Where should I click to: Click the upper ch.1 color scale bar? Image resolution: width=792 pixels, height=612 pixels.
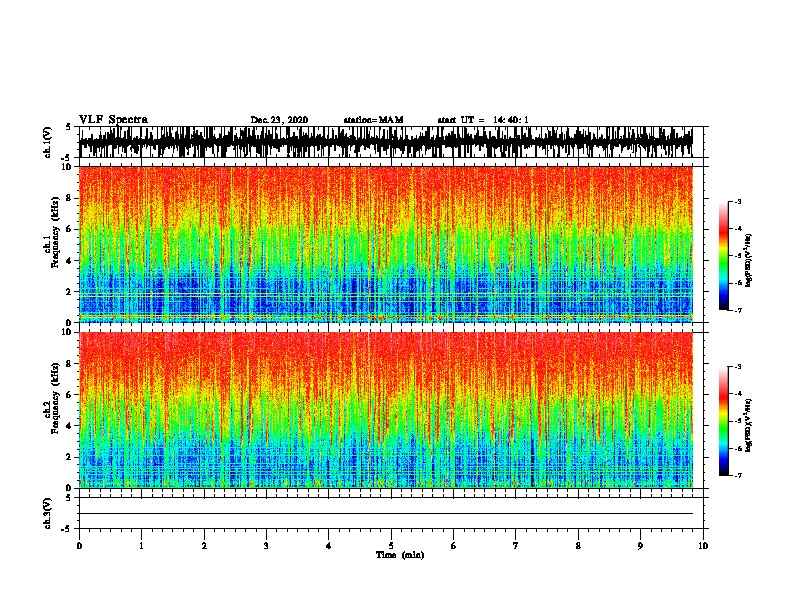coord(724,256)
